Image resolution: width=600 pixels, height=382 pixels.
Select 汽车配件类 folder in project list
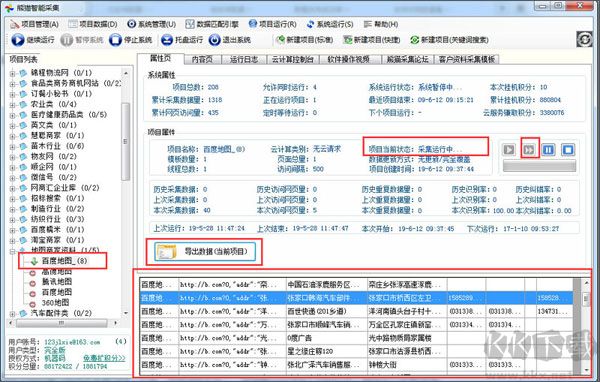point(61,313)
